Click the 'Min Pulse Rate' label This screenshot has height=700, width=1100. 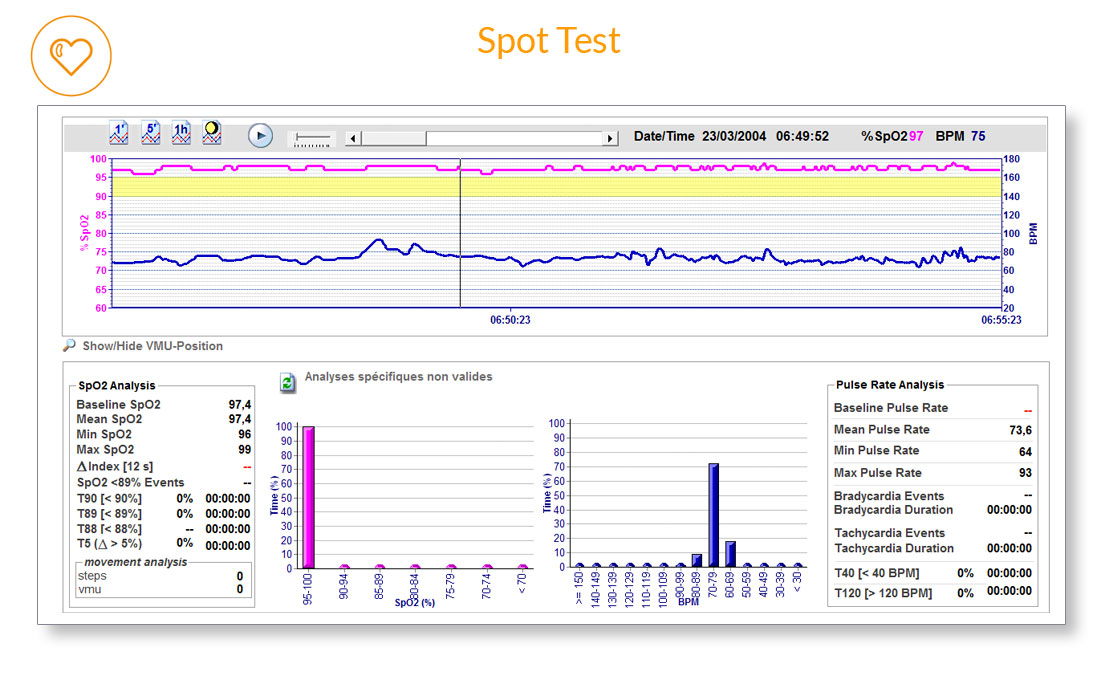coord(876,450)
